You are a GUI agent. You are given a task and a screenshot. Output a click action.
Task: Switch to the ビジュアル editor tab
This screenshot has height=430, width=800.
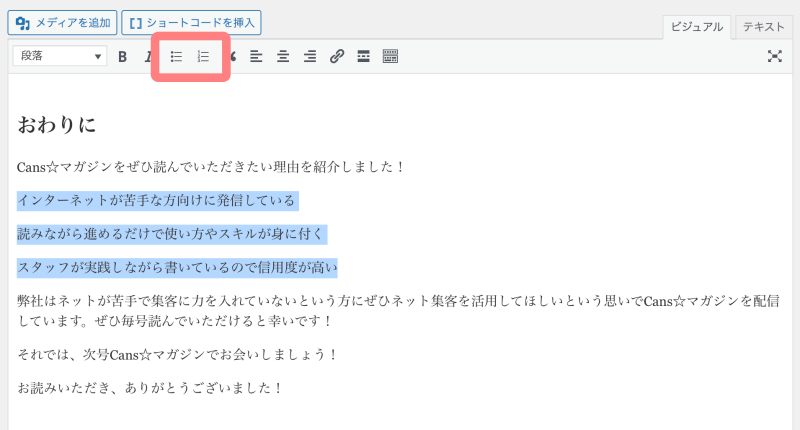[x=697, y=27]
